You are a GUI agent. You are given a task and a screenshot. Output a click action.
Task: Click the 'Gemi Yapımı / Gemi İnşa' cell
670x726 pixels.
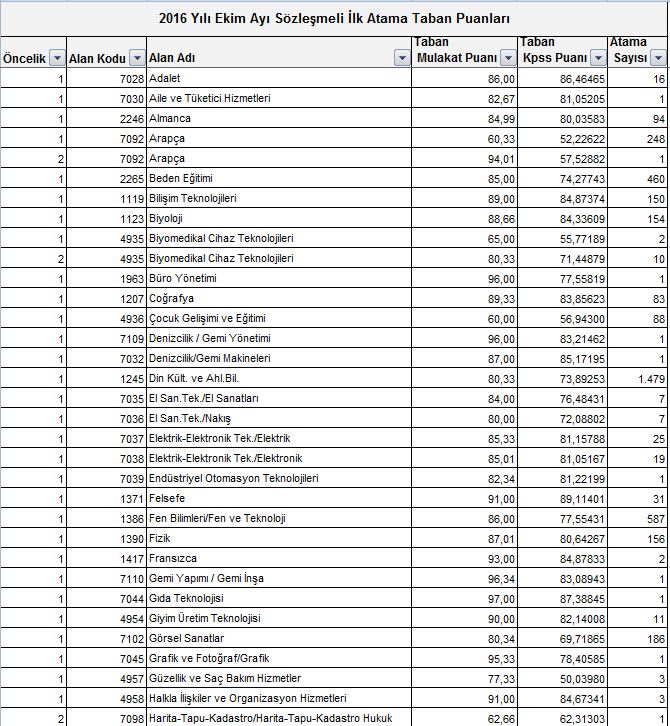click(279, 578)
